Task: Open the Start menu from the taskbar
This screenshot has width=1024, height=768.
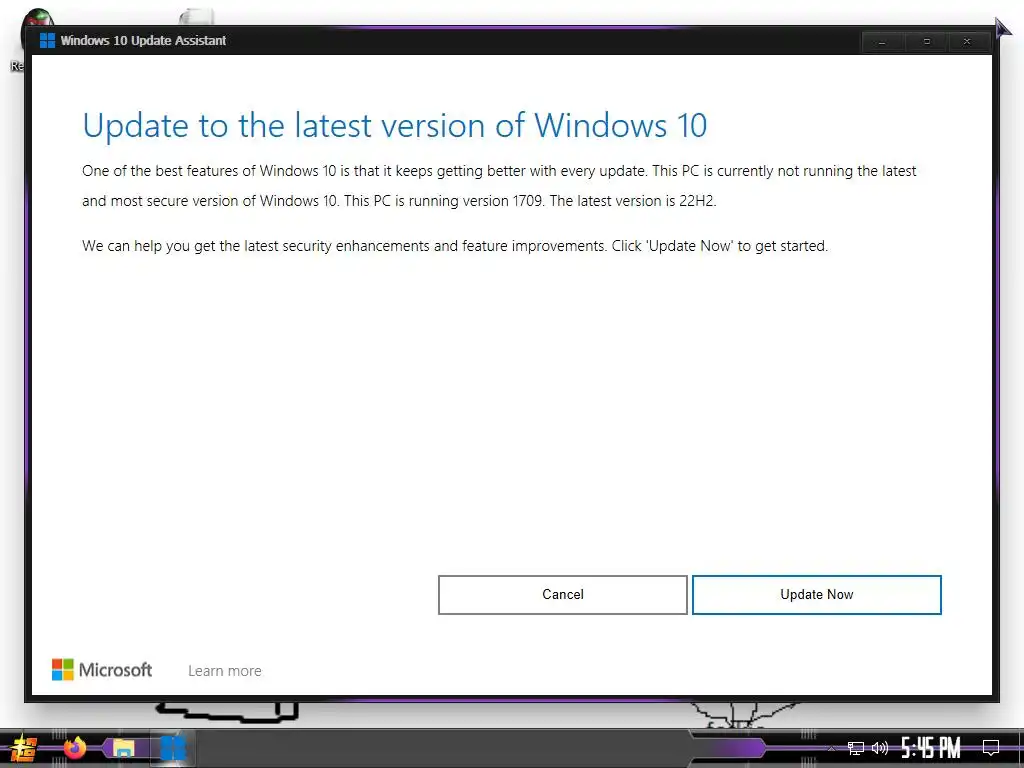Action: tap(23, 748)
